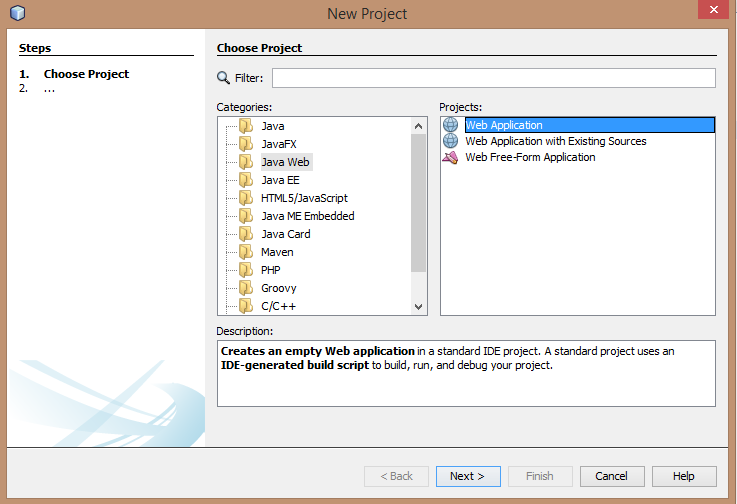Select the Maven category
737x504 pixels.
[277, 252]
